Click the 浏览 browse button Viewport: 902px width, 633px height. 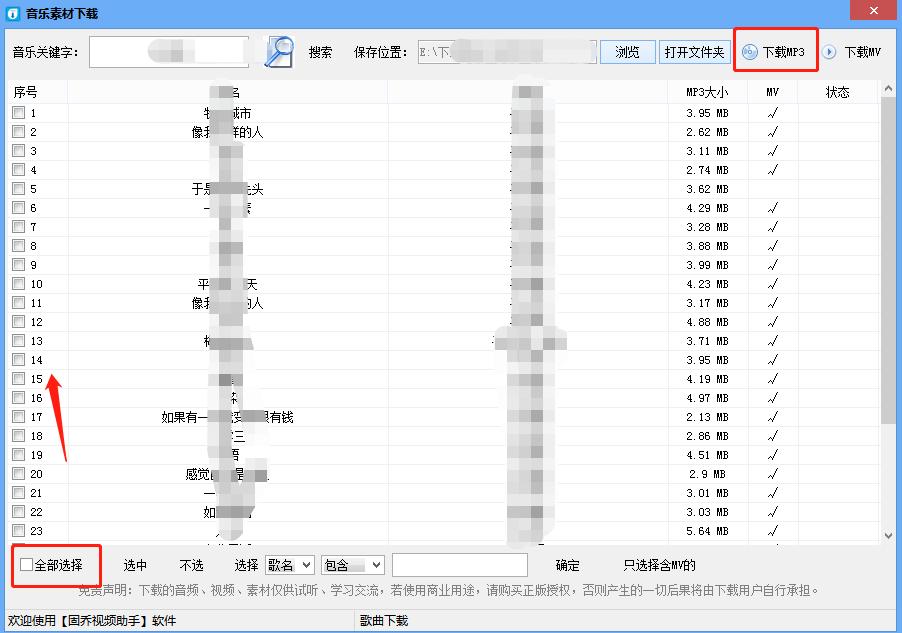[628, 51]
